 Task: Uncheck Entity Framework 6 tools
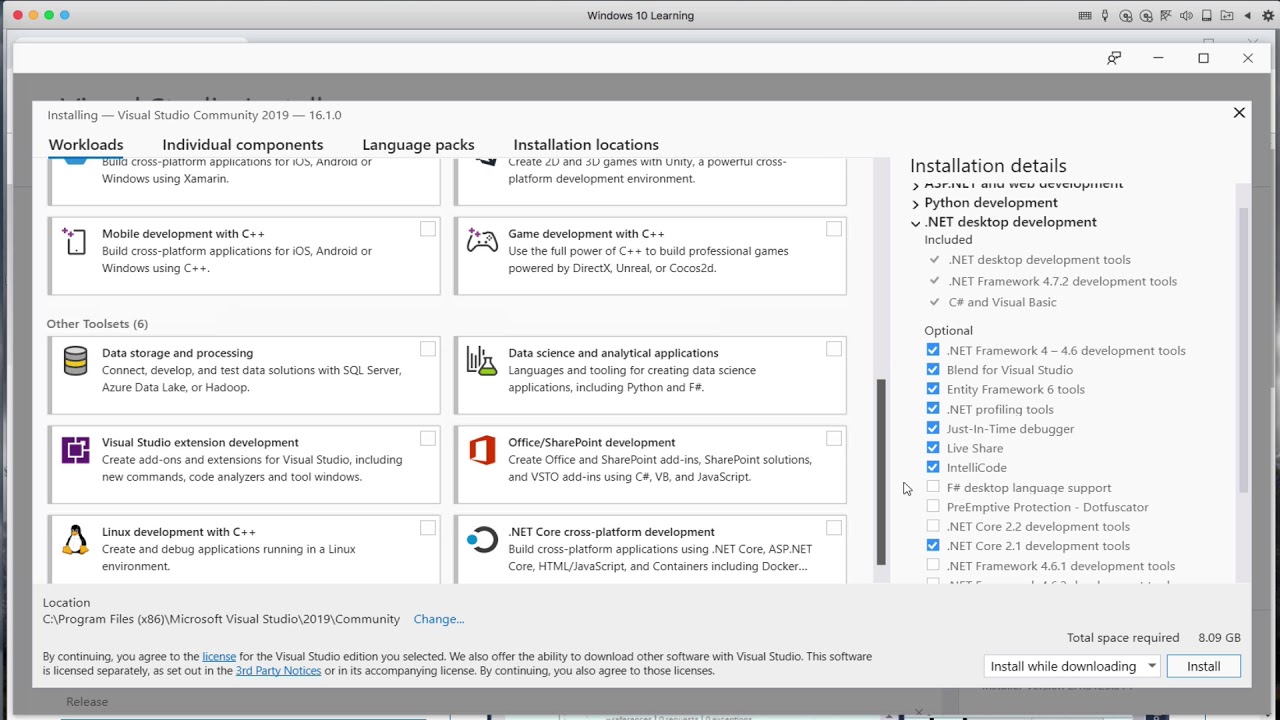(933, 389)
